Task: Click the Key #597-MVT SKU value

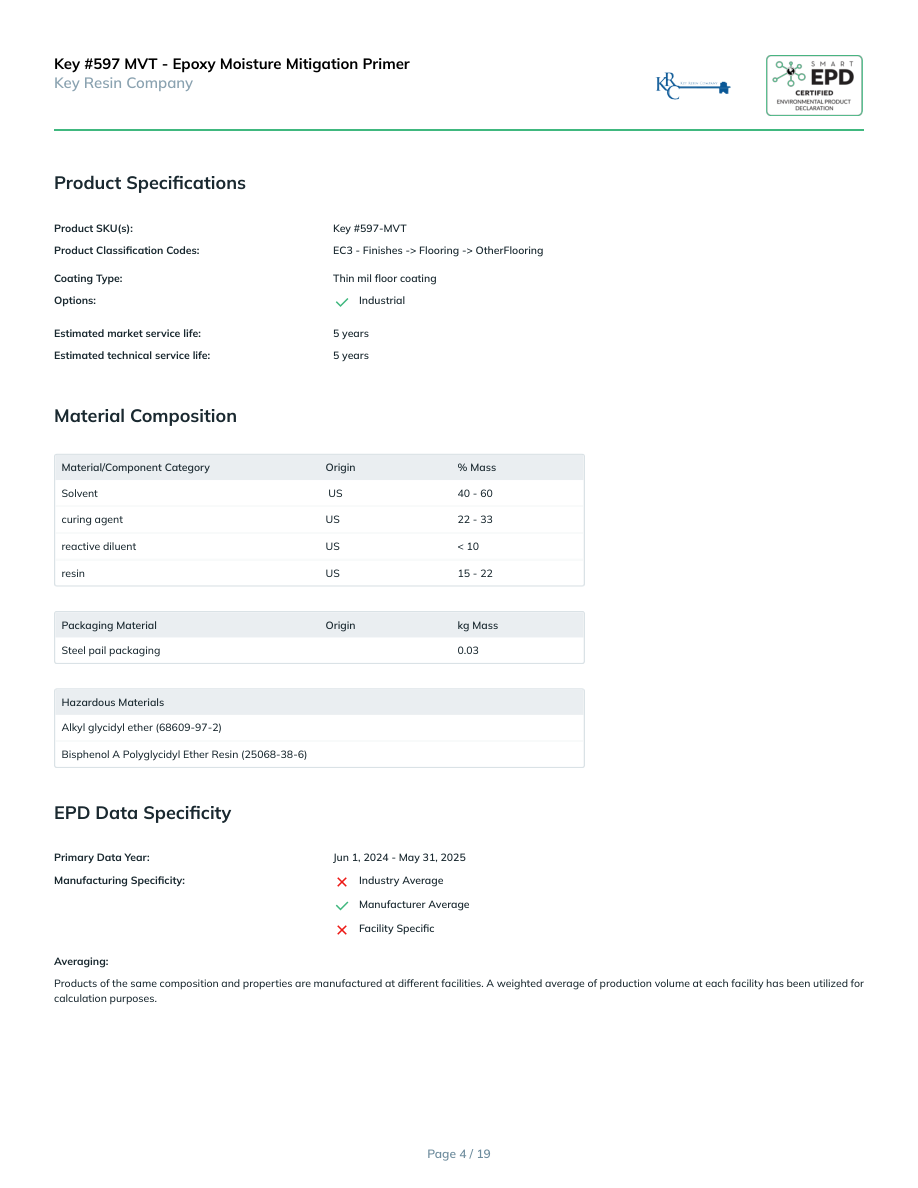Action: click(x=370, y=229)
